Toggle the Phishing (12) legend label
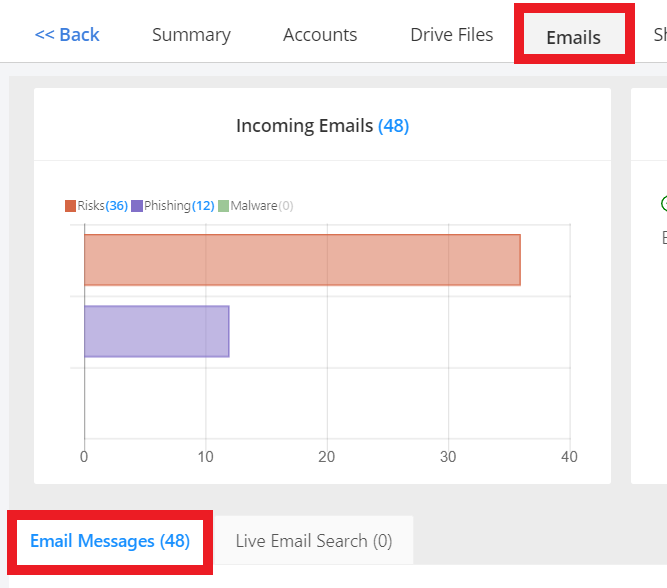 click(x=178, y=206)
